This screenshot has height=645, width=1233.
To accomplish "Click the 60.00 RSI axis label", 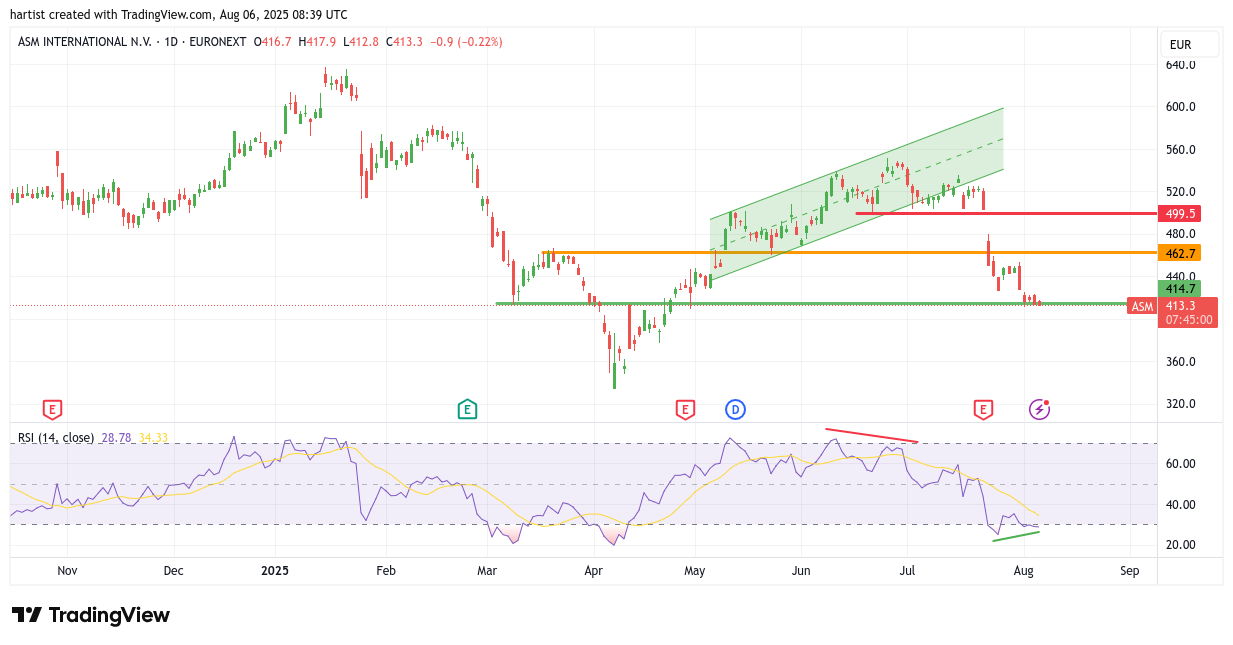I will [1181, 464].
